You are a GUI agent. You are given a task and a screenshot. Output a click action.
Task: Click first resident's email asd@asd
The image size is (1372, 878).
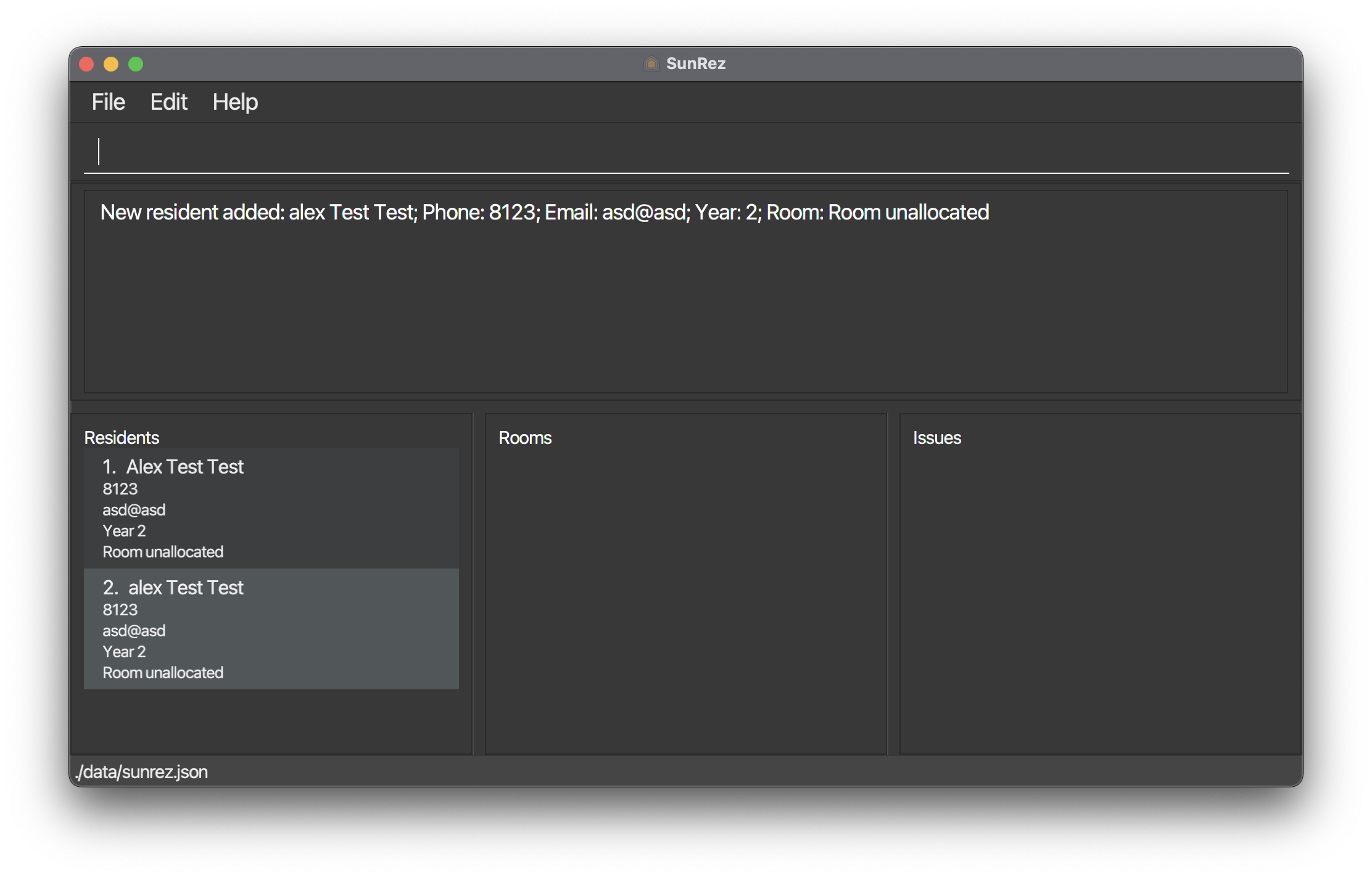point(134,510)
